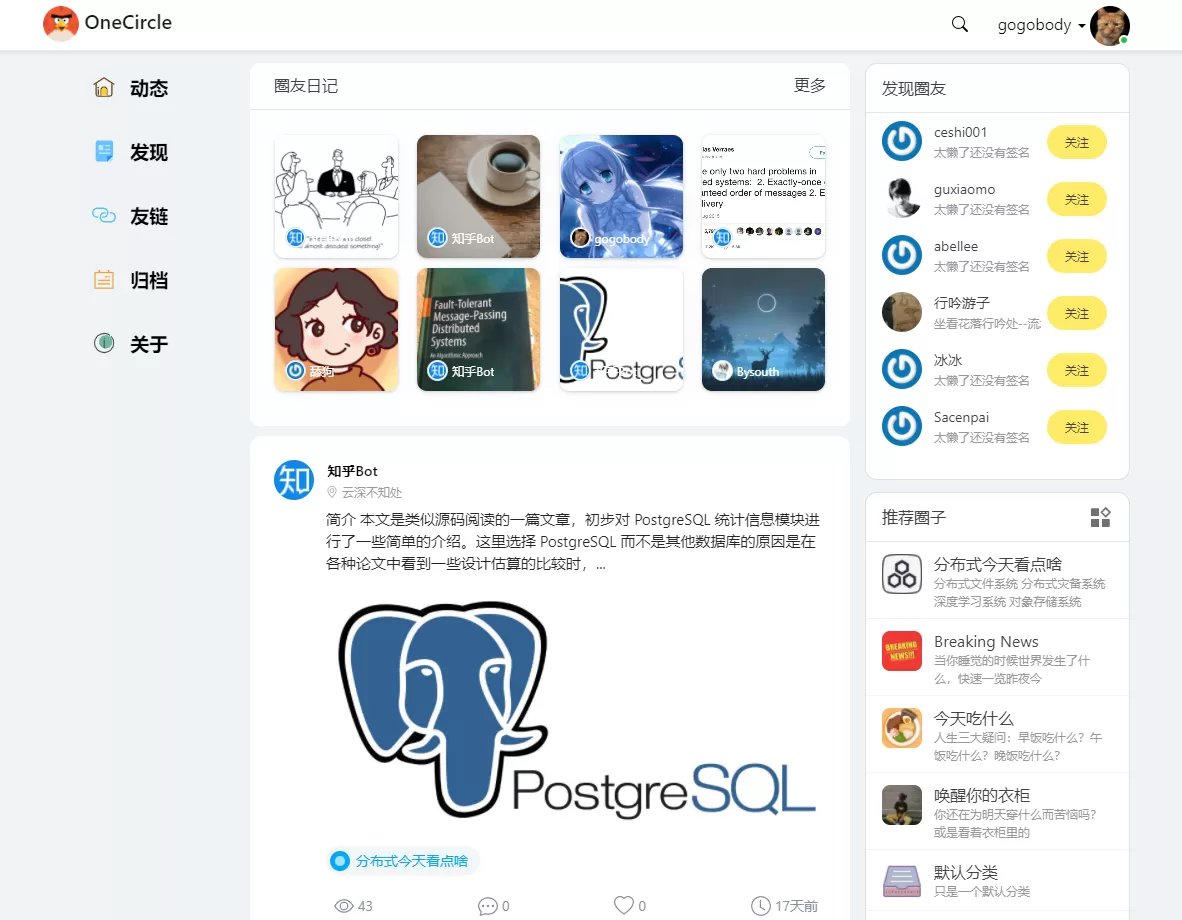1182x920 pixels.
Task: Open the profile avatar menu at top right
Action: [x=1109, y=26]
